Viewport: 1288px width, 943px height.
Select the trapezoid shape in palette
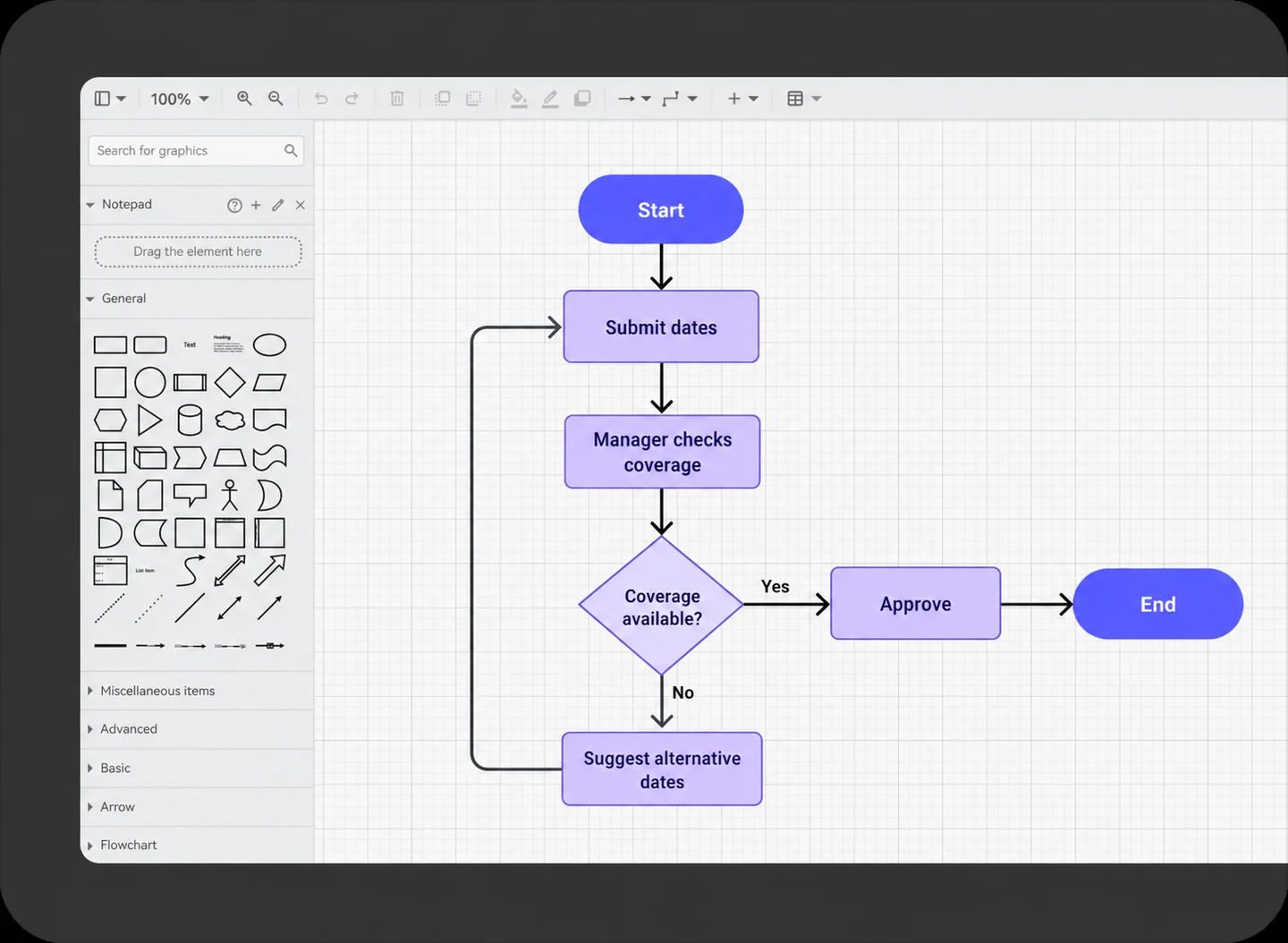(230, 457)
